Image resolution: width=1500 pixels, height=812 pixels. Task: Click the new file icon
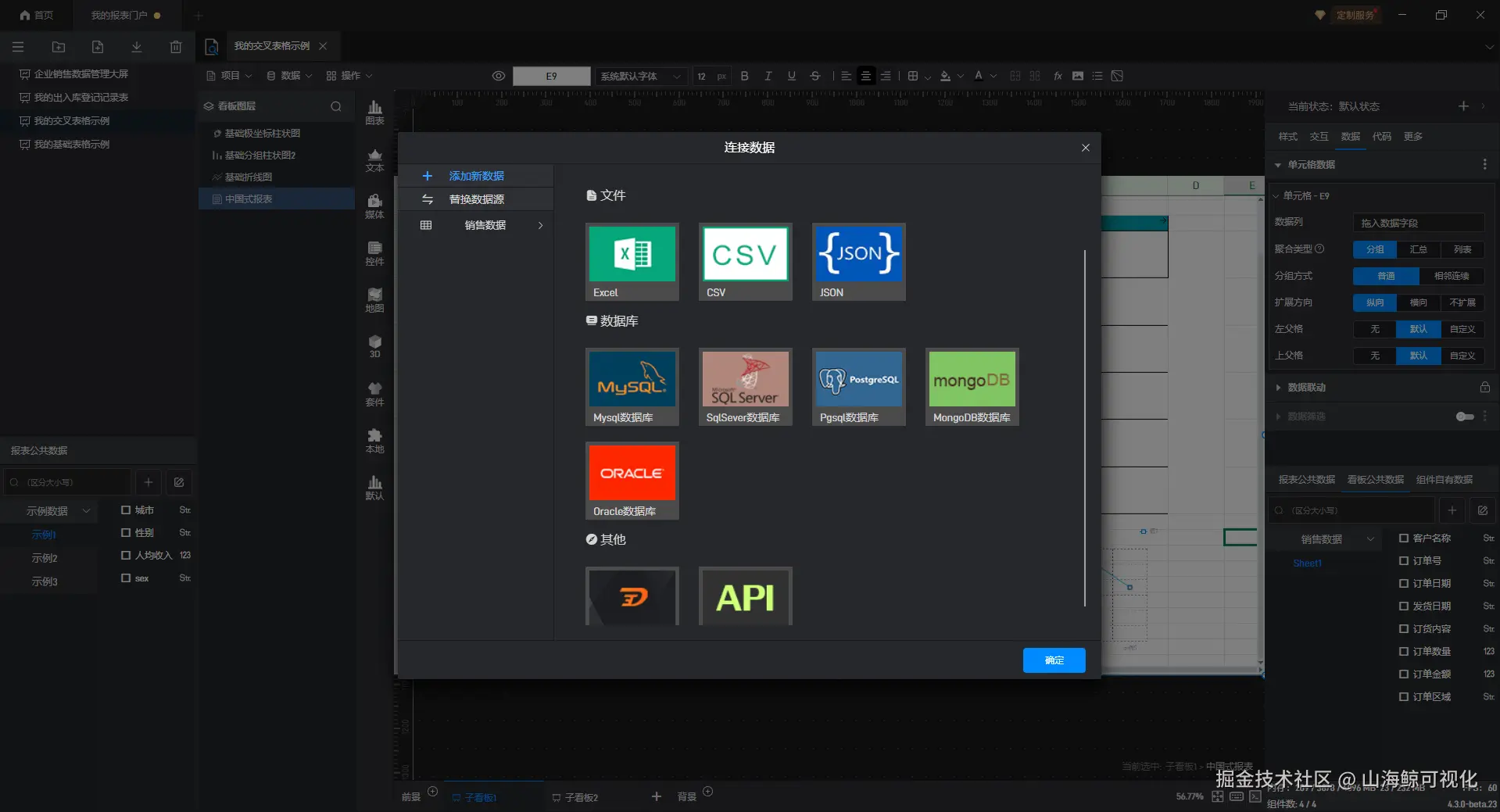pyautogui.click(x=98, y=47)
